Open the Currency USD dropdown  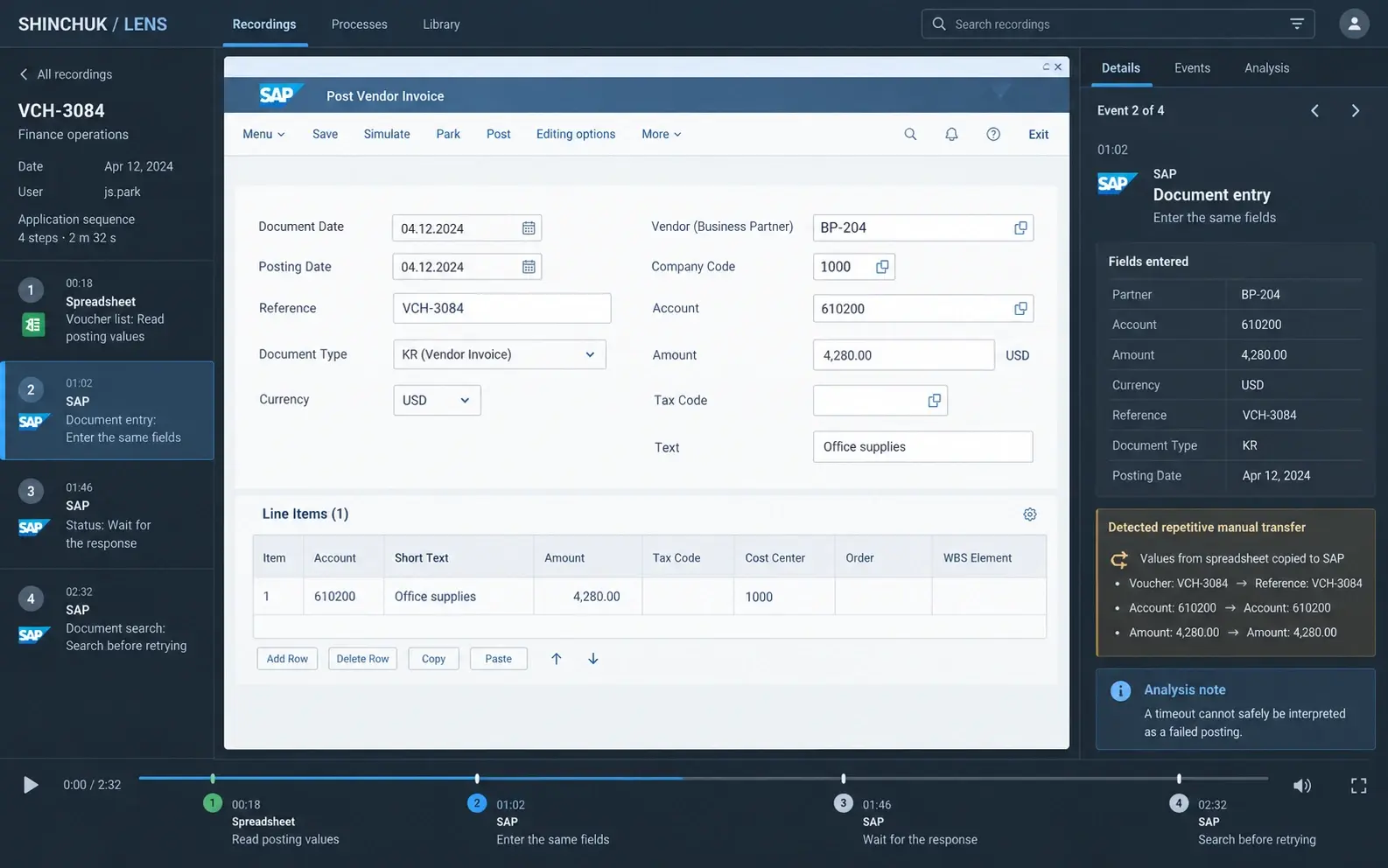click(437, 400)
